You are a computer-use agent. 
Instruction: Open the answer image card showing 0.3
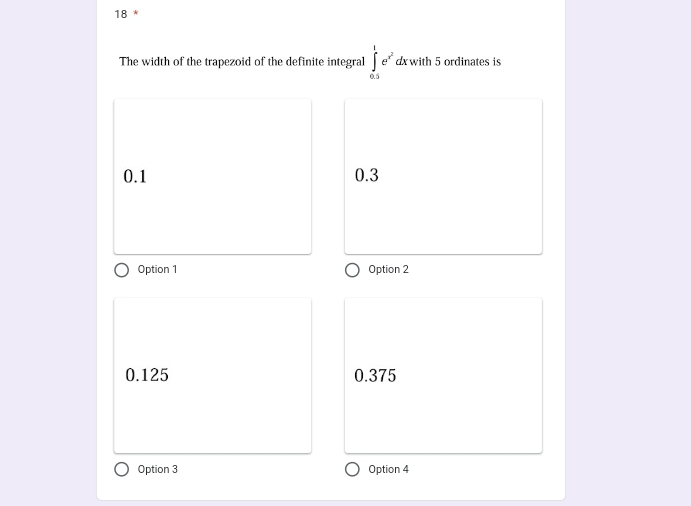(x=443, y=177)
